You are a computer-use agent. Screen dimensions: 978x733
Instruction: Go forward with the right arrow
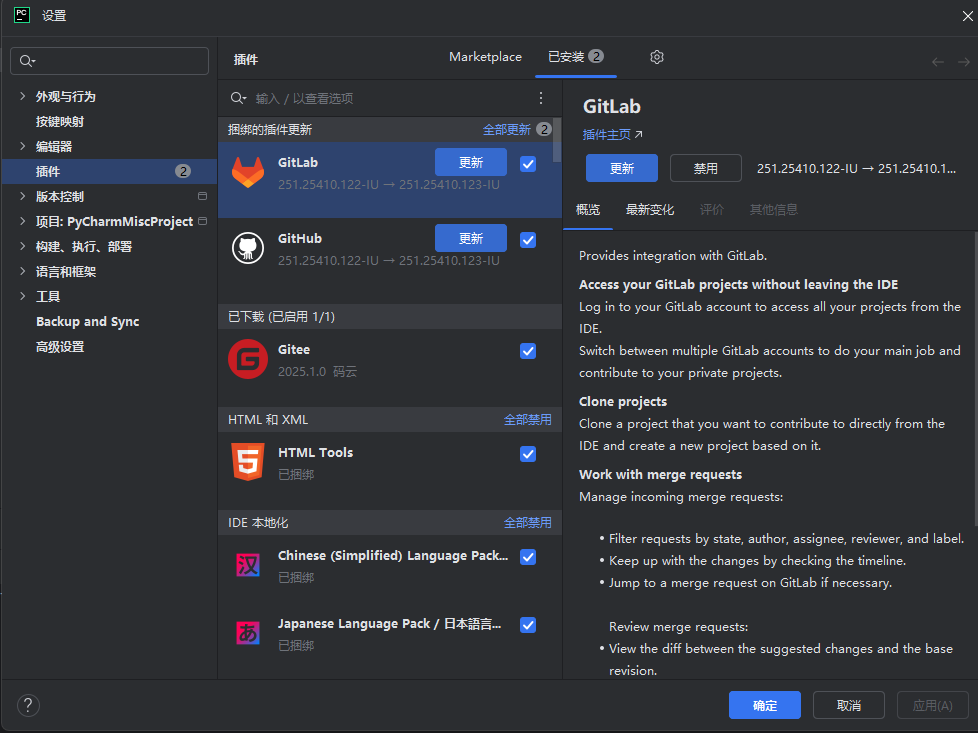[964, 62]
